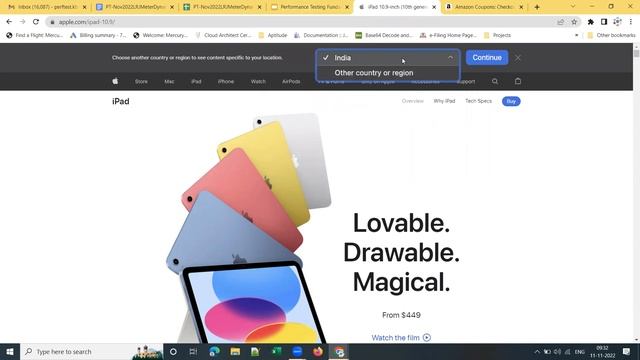The width and height of the screenshot is (640, 360).
Task: Bookmark this page with the star icon
Action: [574, 22]
